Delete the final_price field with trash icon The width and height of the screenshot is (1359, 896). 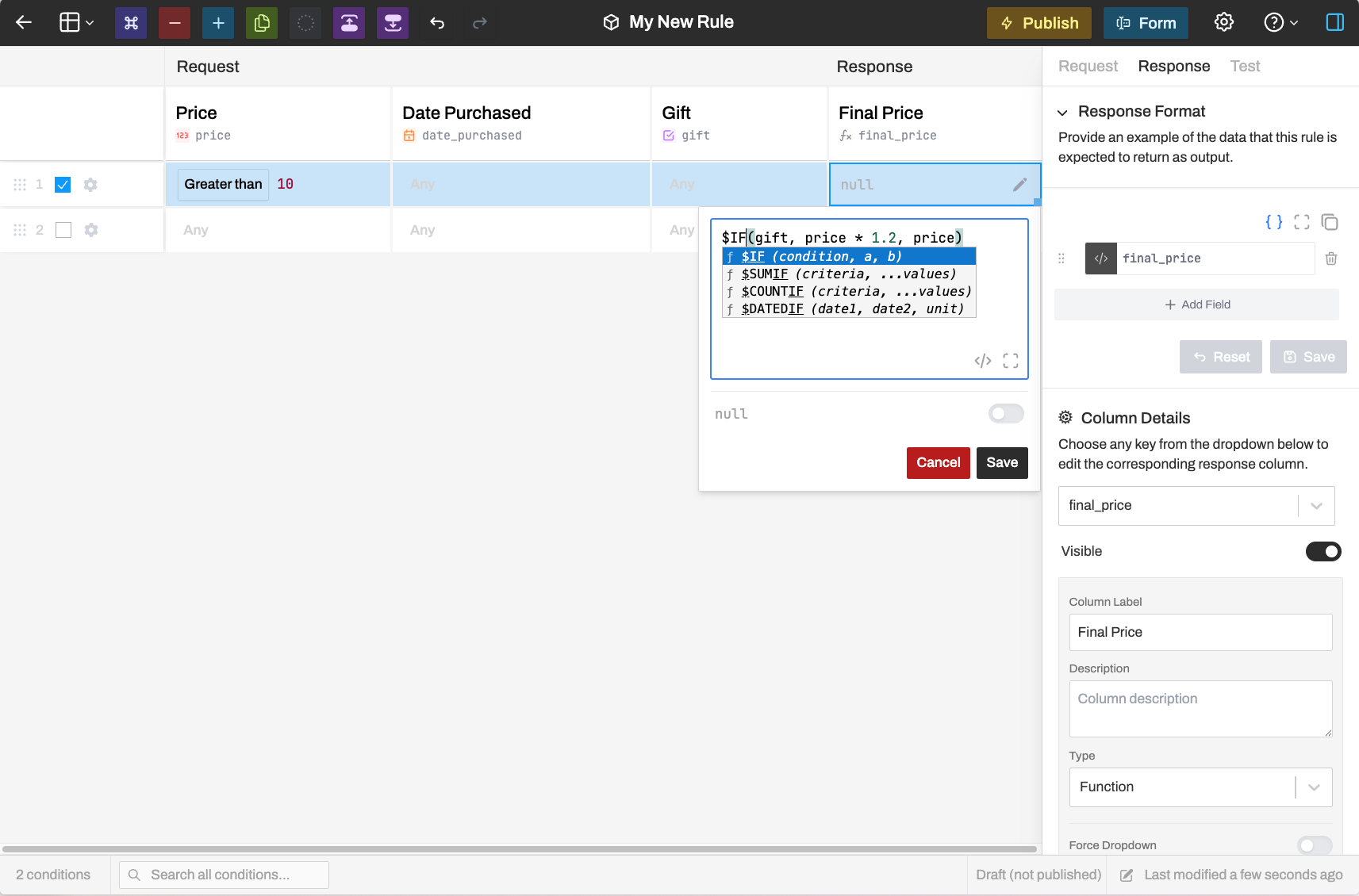pos(1331,258)
